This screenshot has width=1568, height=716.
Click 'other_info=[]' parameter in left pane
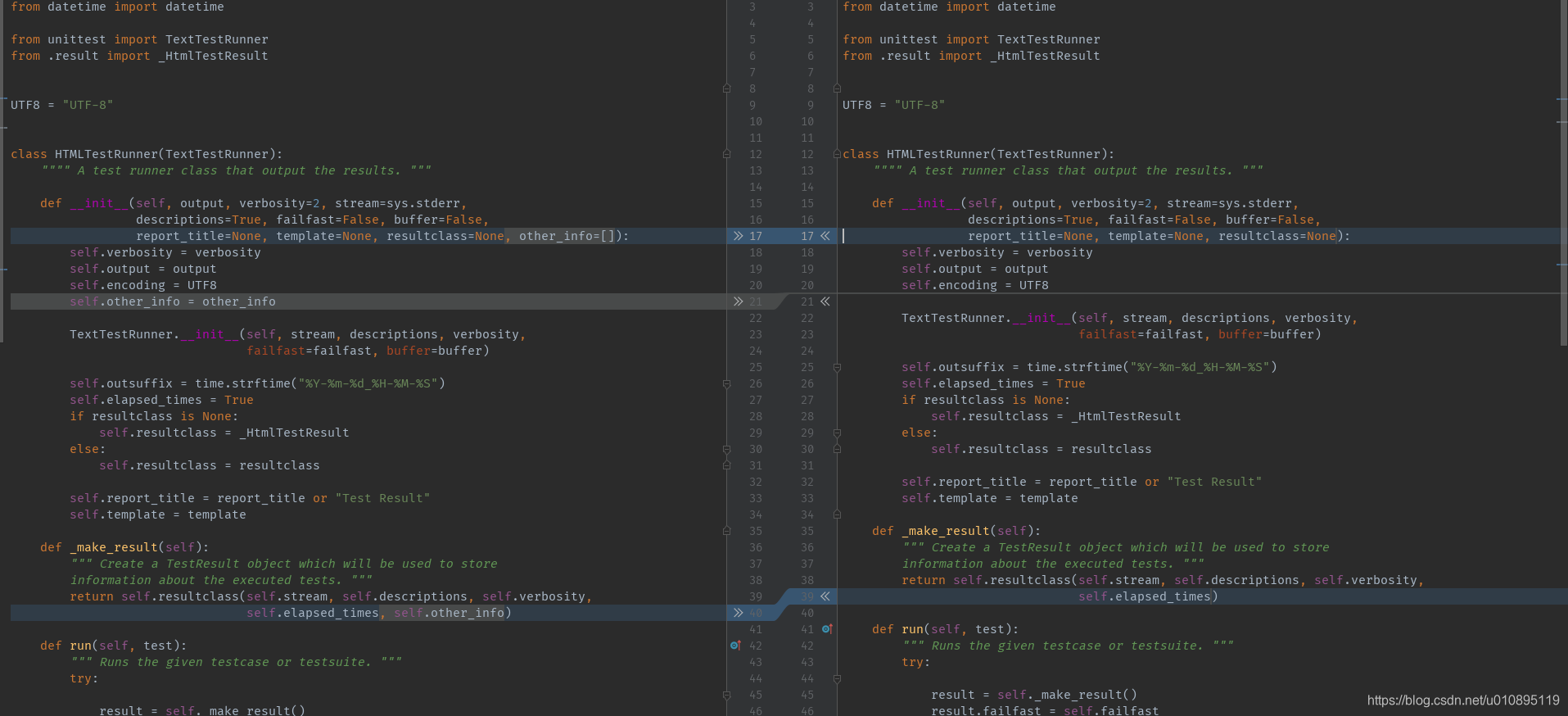(x=567, y=236)
